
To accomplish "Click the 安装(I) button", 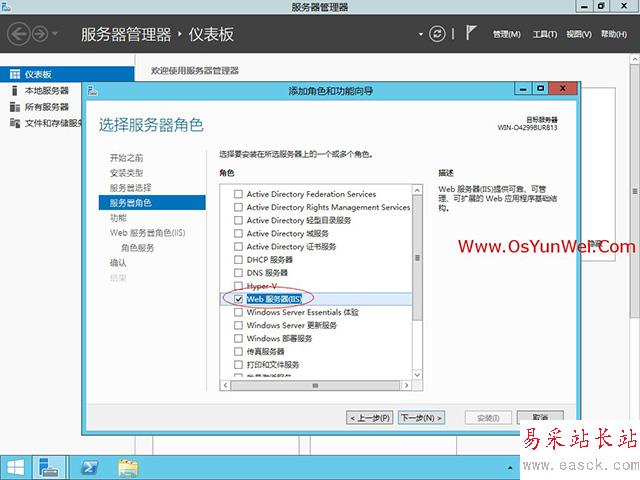I will coord(488,418).
